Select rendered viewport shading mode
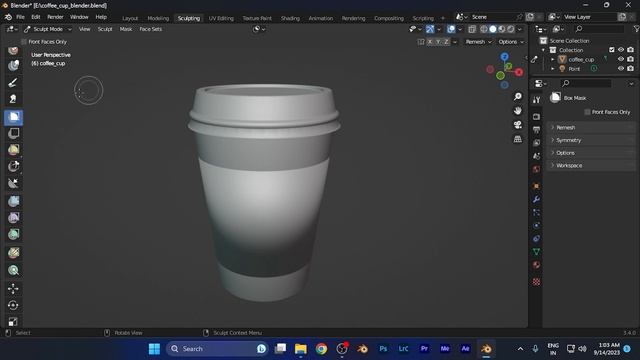This screenshot has height=360, width=640. point(511,29)
